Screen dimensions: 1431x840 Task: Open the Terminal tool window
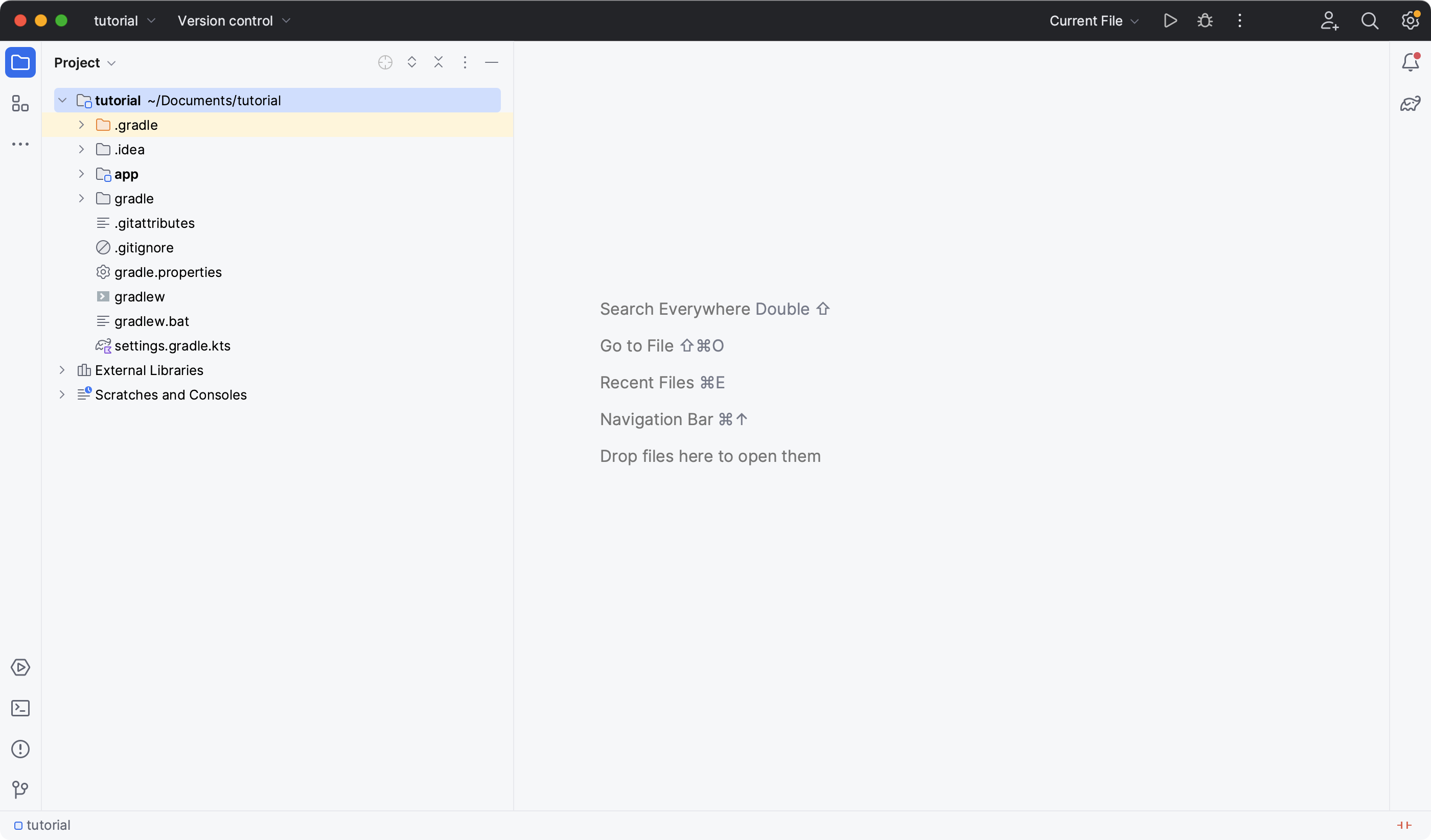[x=20, y=708]
